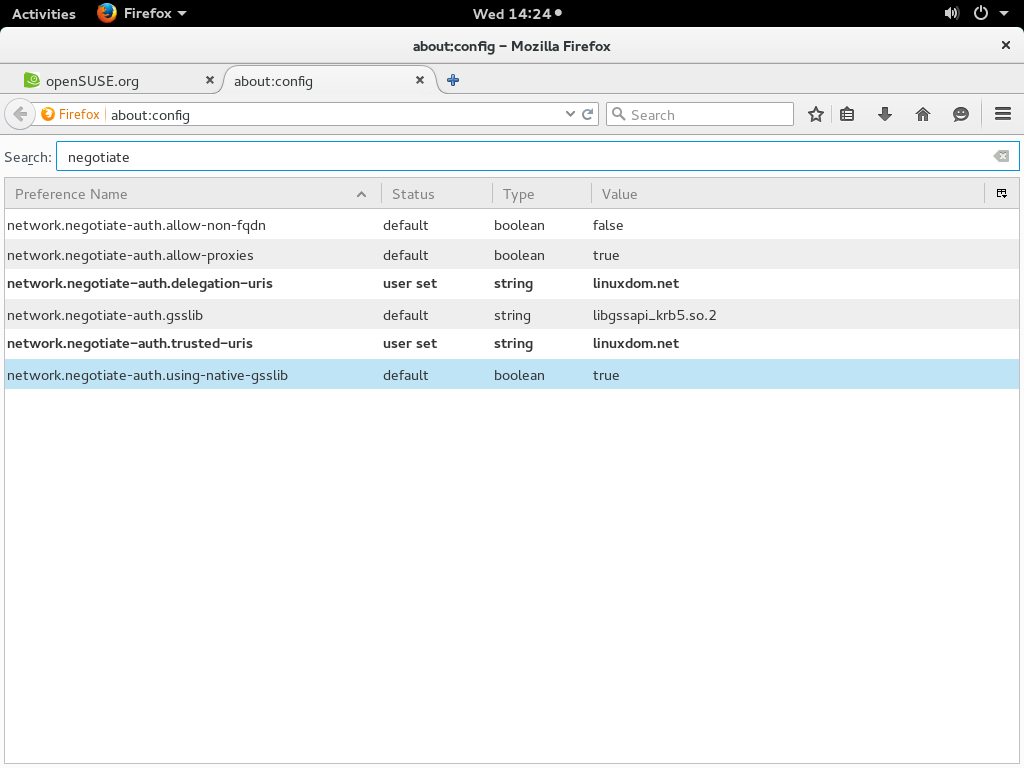The height and width of the screenshot is (768, 1024).
Task: Open the downloads panel
Action: (884, 114)
